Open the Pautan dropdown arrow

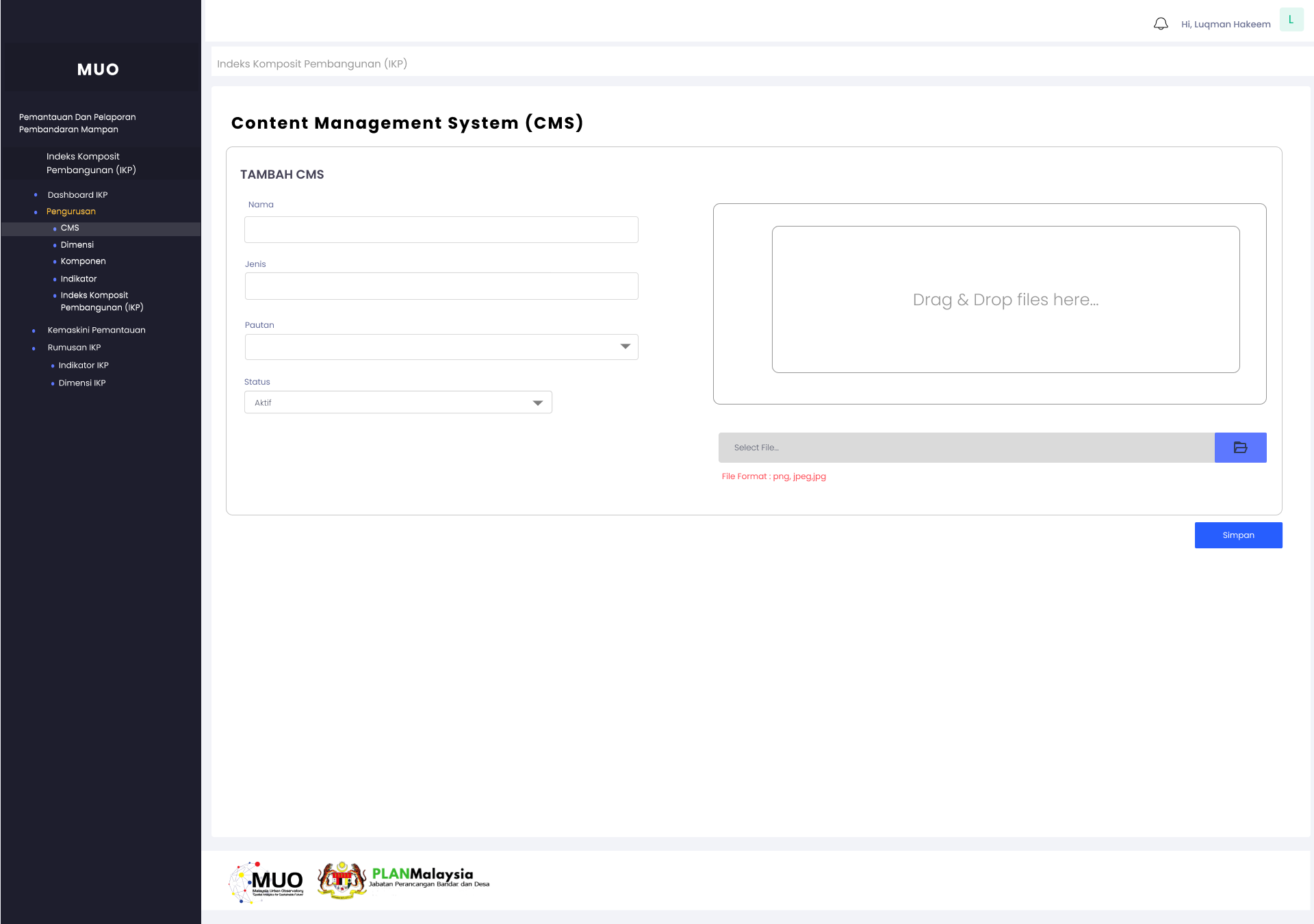coord(625,347)
